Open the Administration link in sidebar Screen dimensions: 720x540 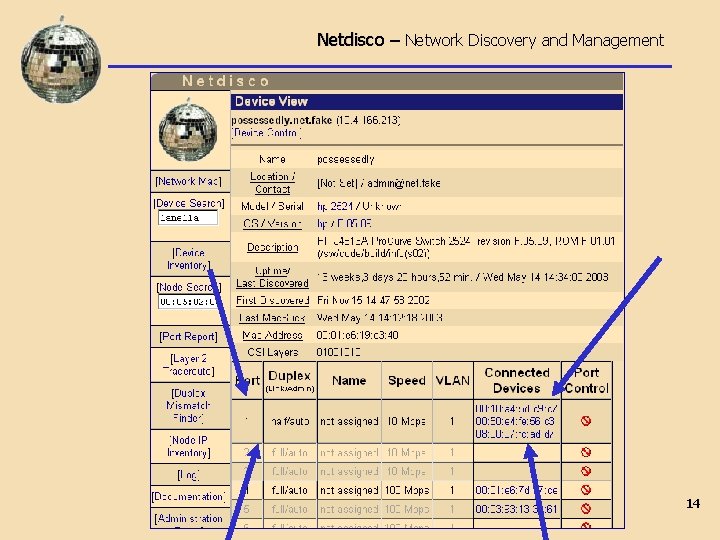(189, 518)
